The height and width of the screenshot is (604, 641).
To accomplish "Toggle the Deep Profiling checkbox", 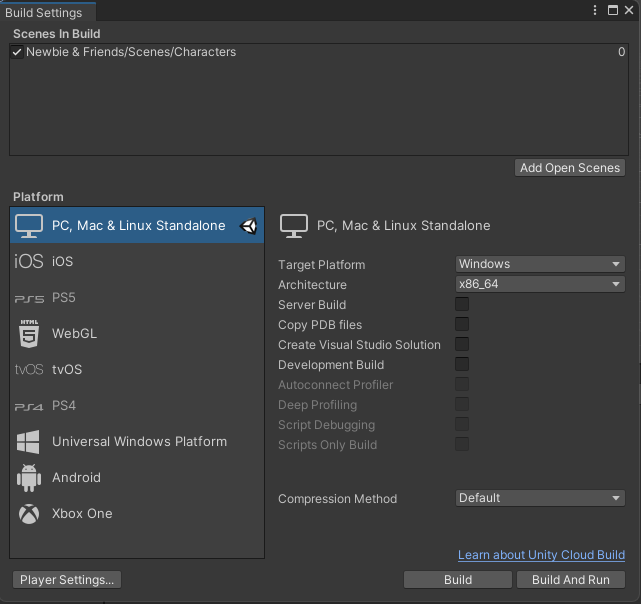I will [462, 404].
